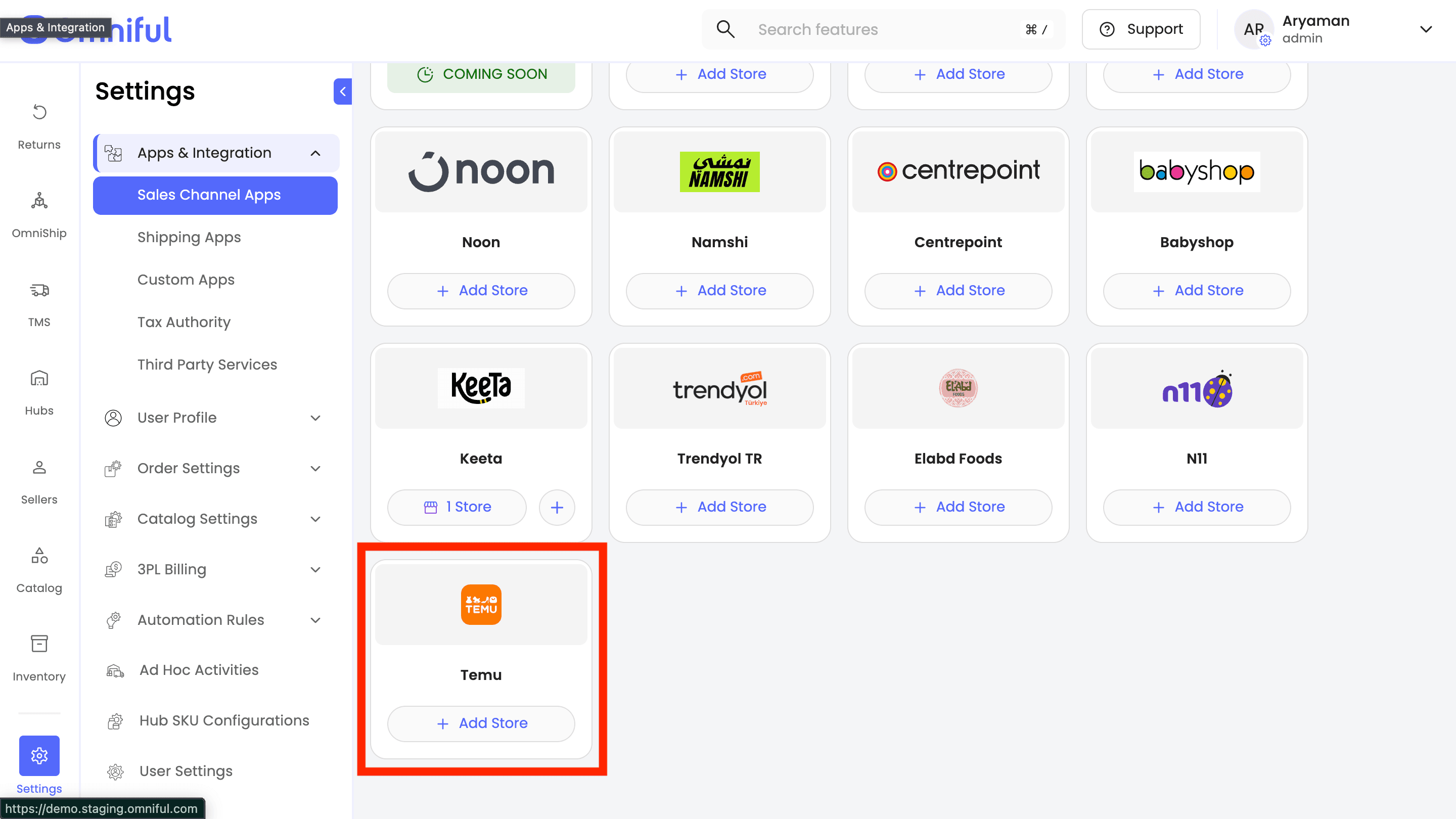Collapse the Apps & Integration section

pyautogui.click(x=315, y=153)
